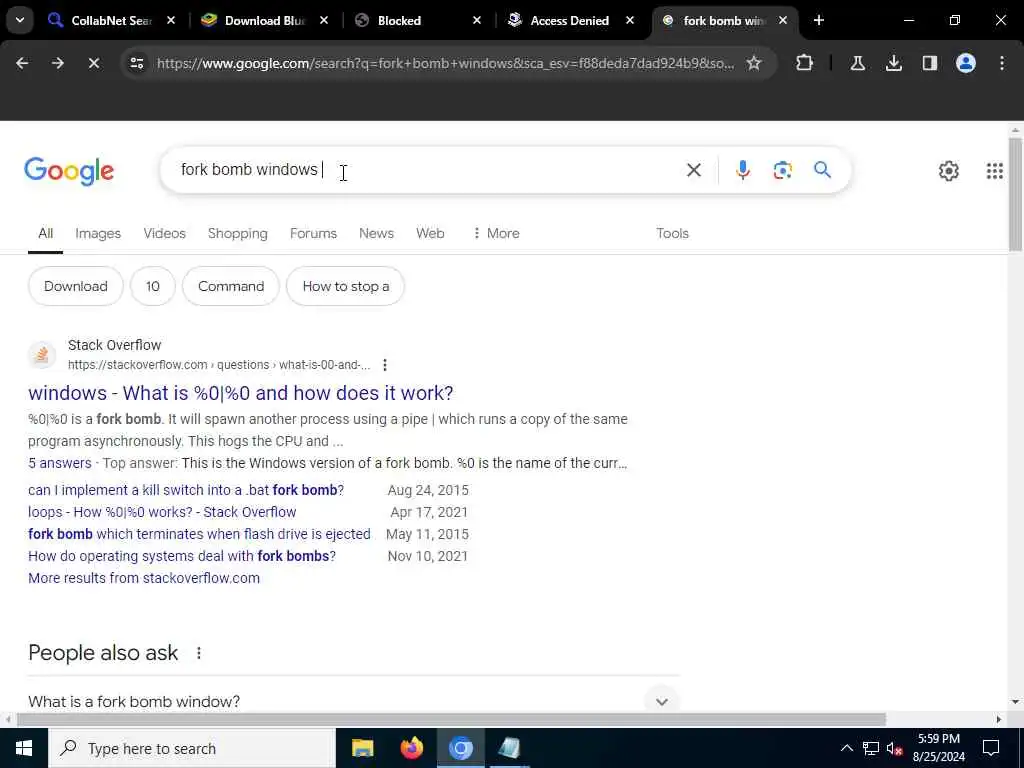Open 'What is %0|%0' result link
This screenshot has width=1024, height=768.
(240, 393)
